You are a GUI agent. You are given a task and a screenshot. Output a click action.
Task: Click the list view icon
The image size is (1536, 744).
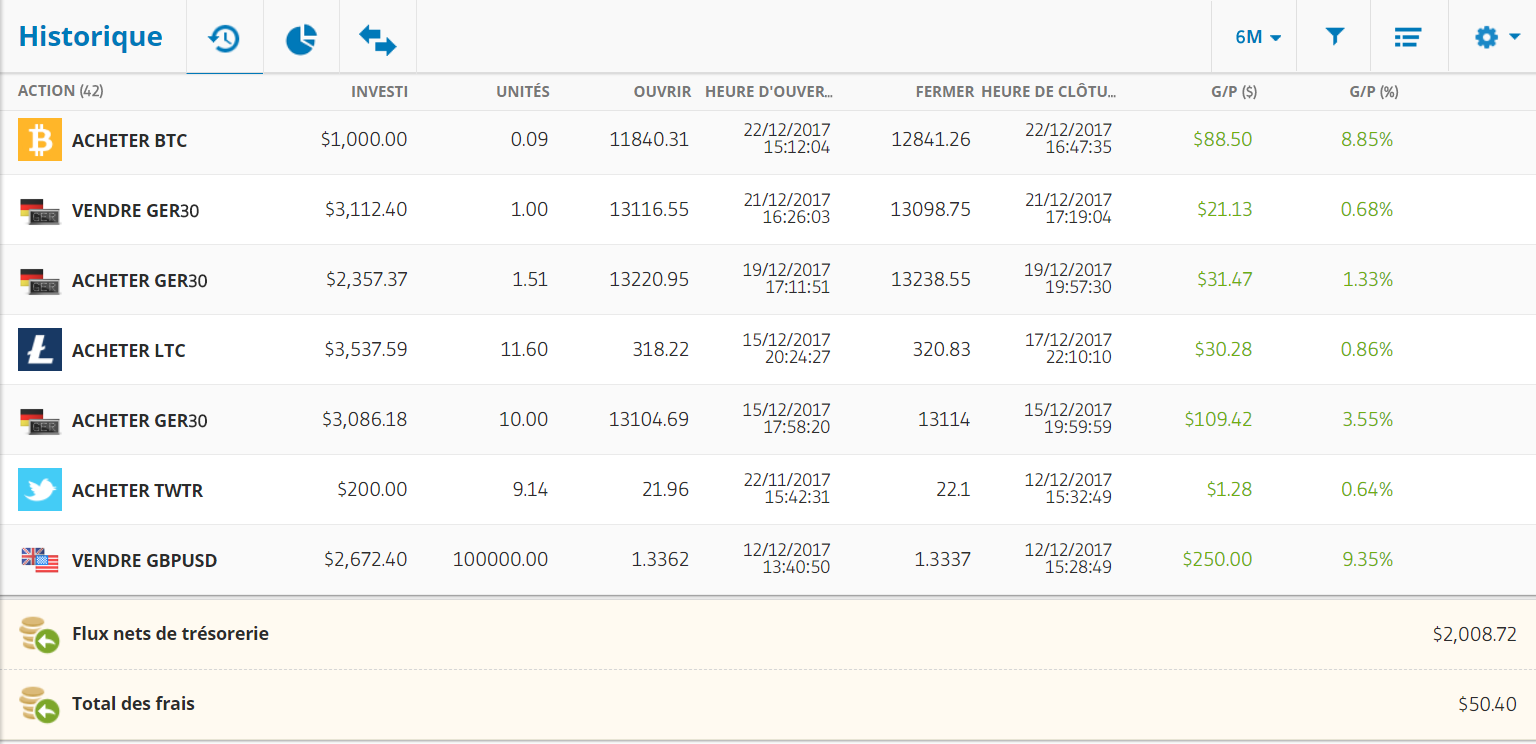pos(1408,37)
